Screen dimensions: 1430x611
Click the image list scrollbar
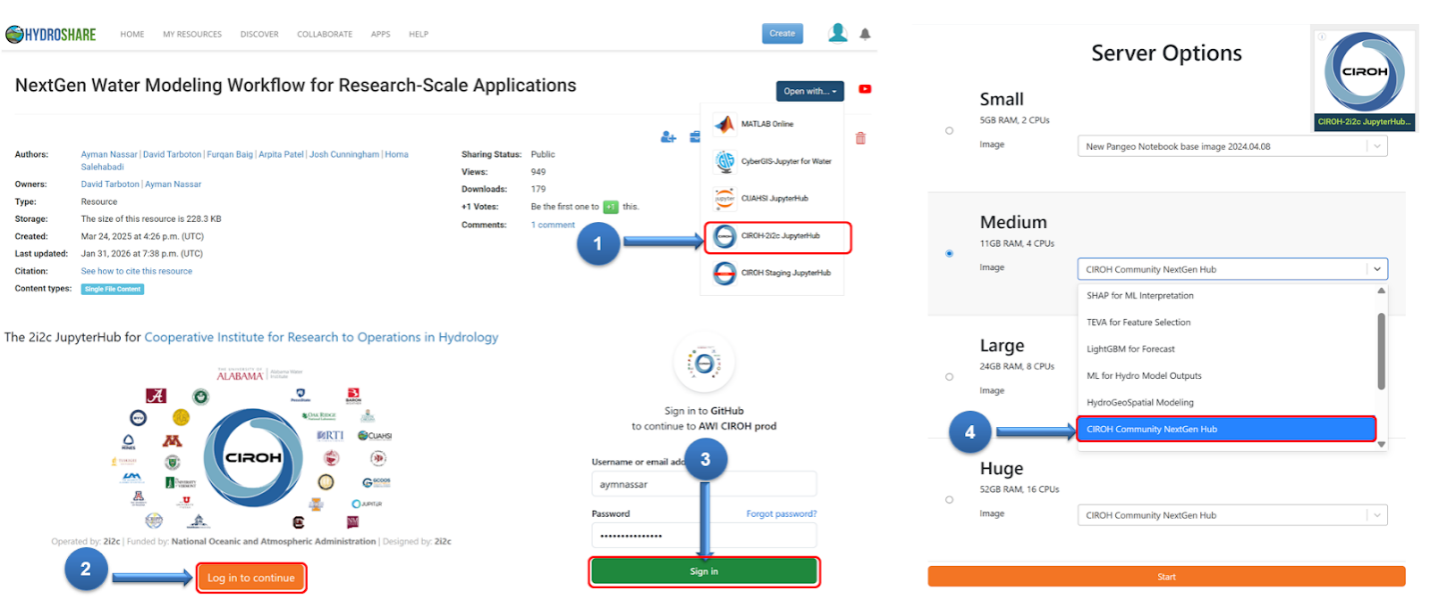(x=1382, y=350)
